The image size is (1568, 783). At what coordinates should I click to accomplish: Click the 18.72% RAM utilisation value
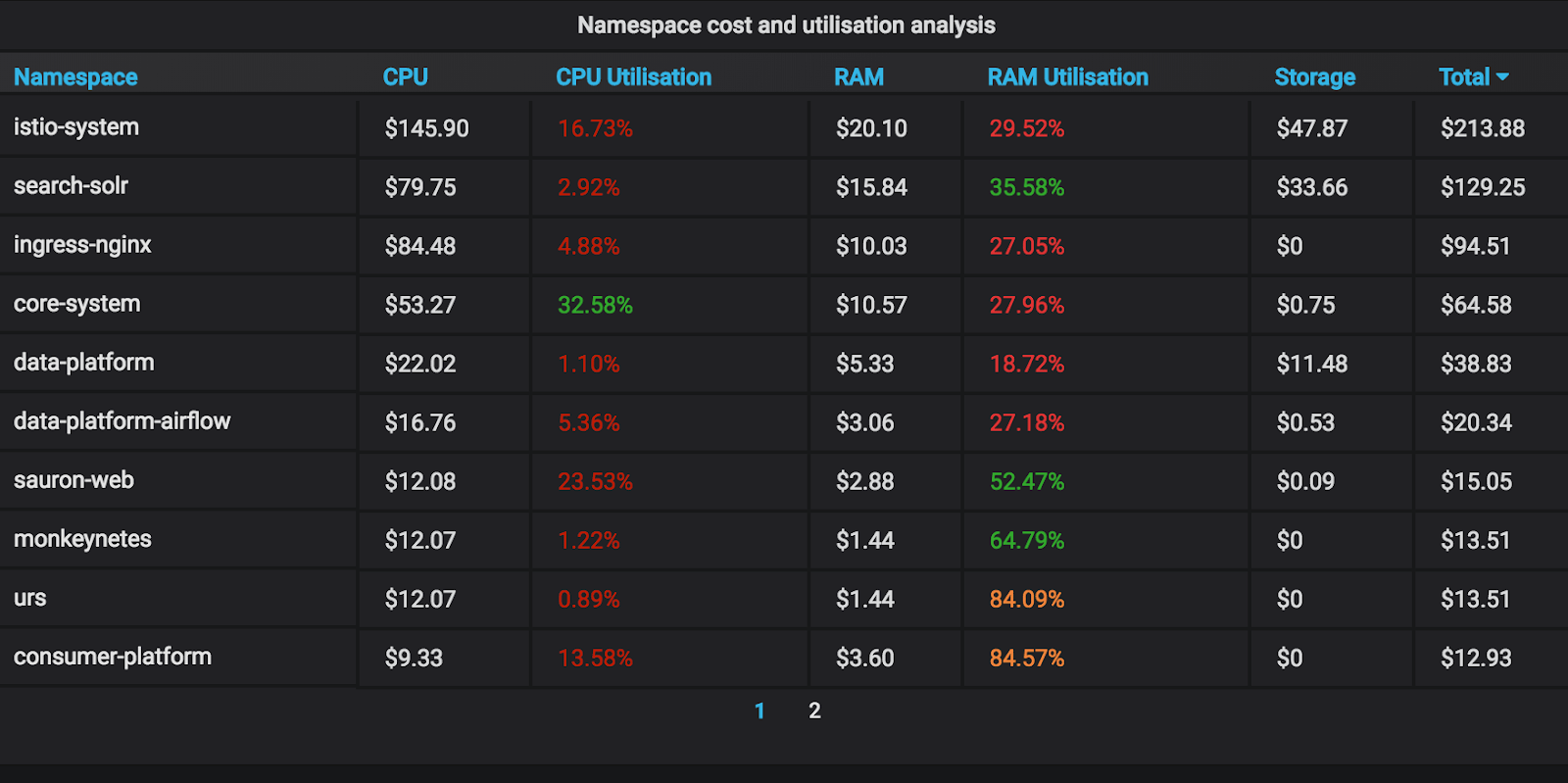(1027, 364)
